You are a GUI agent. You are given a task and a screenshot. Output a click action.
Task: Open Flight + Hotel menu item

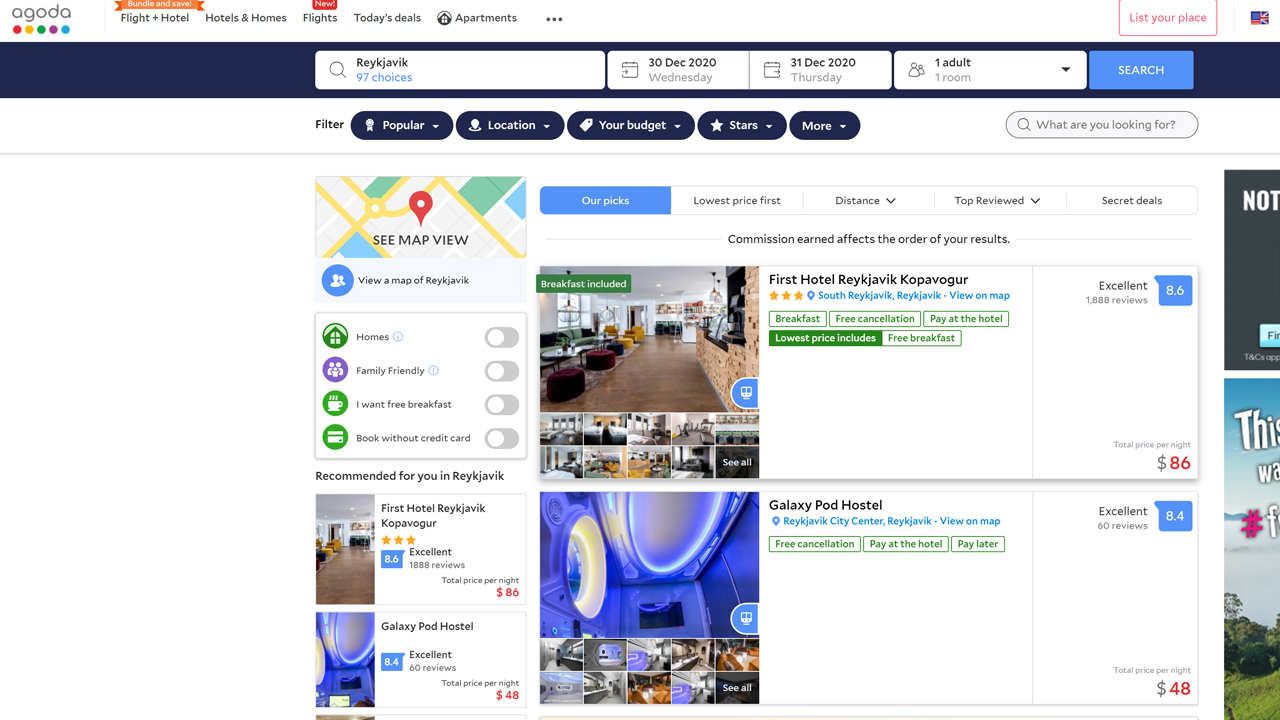[x=155, y=18]
